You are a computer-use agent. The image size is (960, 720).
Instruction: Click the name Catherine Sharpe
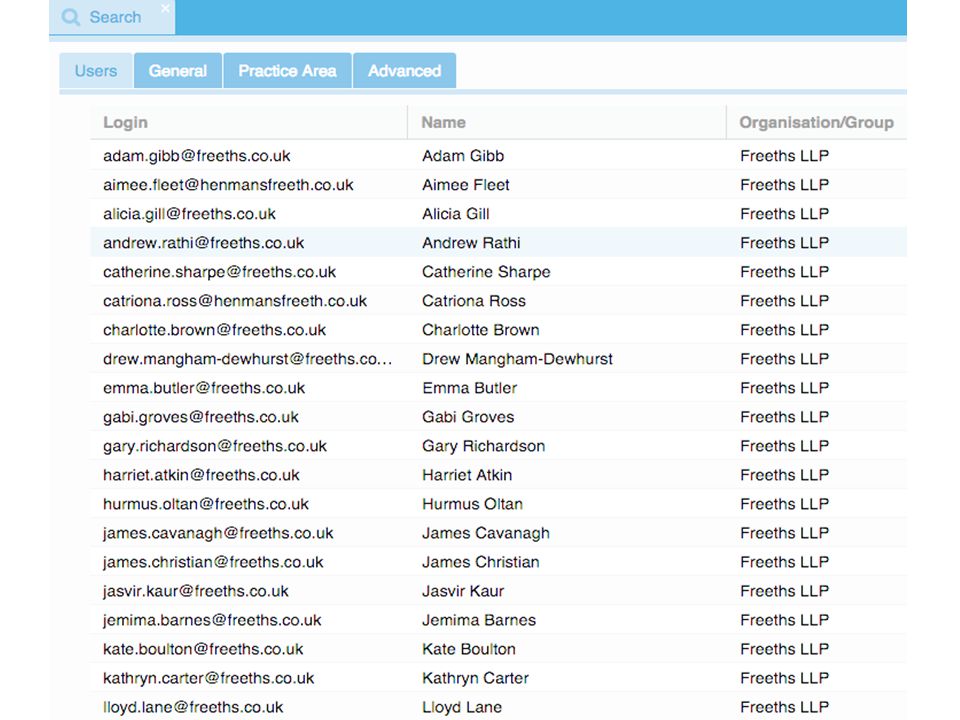486,272
